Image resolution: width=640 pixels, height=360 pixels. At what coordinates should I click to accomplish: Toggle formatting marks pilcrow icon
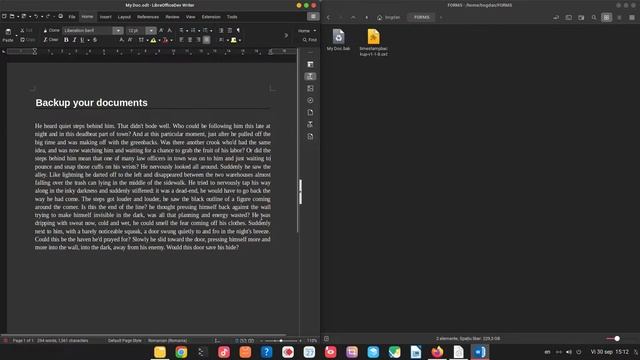238,30
